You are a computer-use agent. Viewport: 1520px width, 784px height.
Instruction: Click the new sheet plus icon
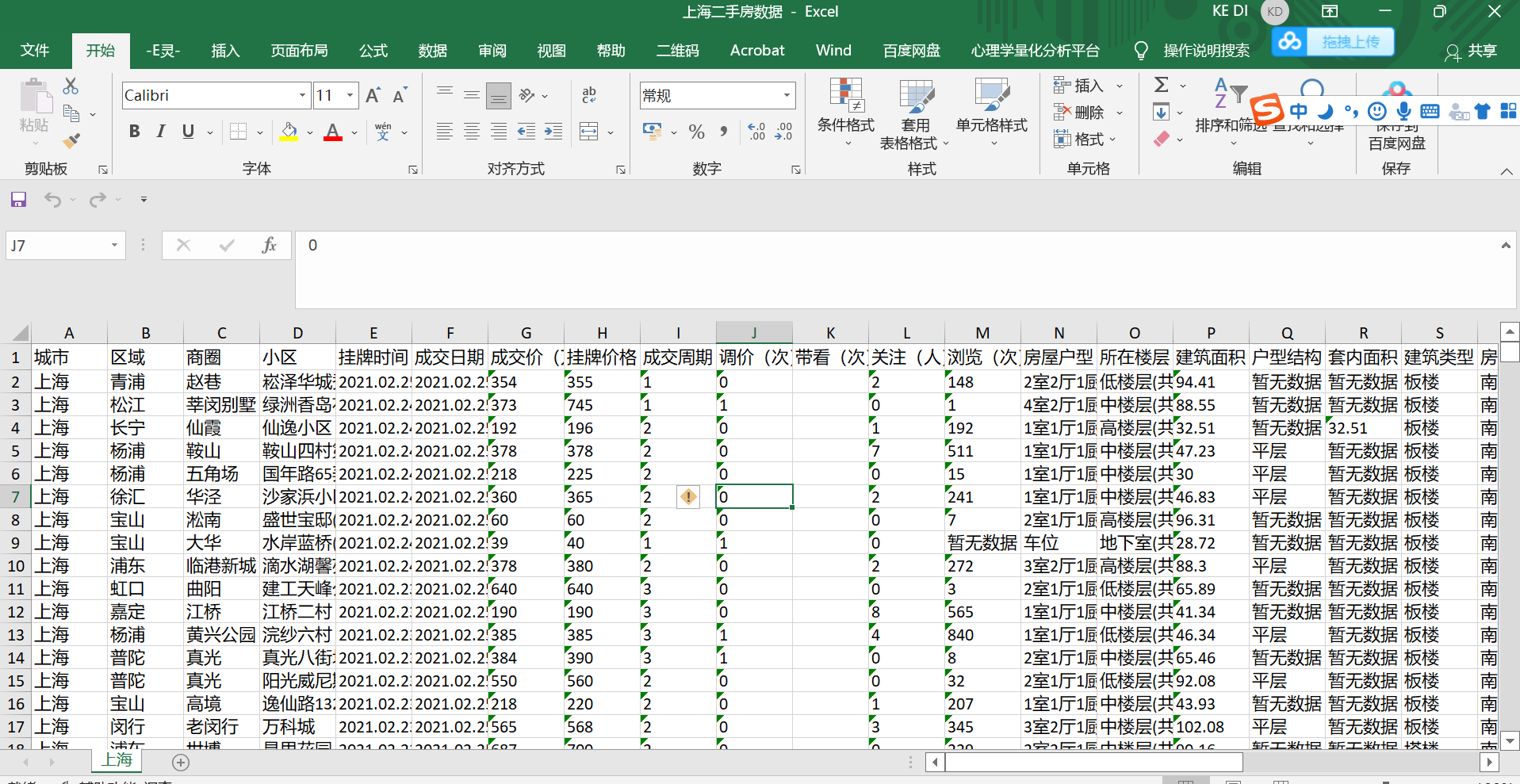(x=181, y=763)
